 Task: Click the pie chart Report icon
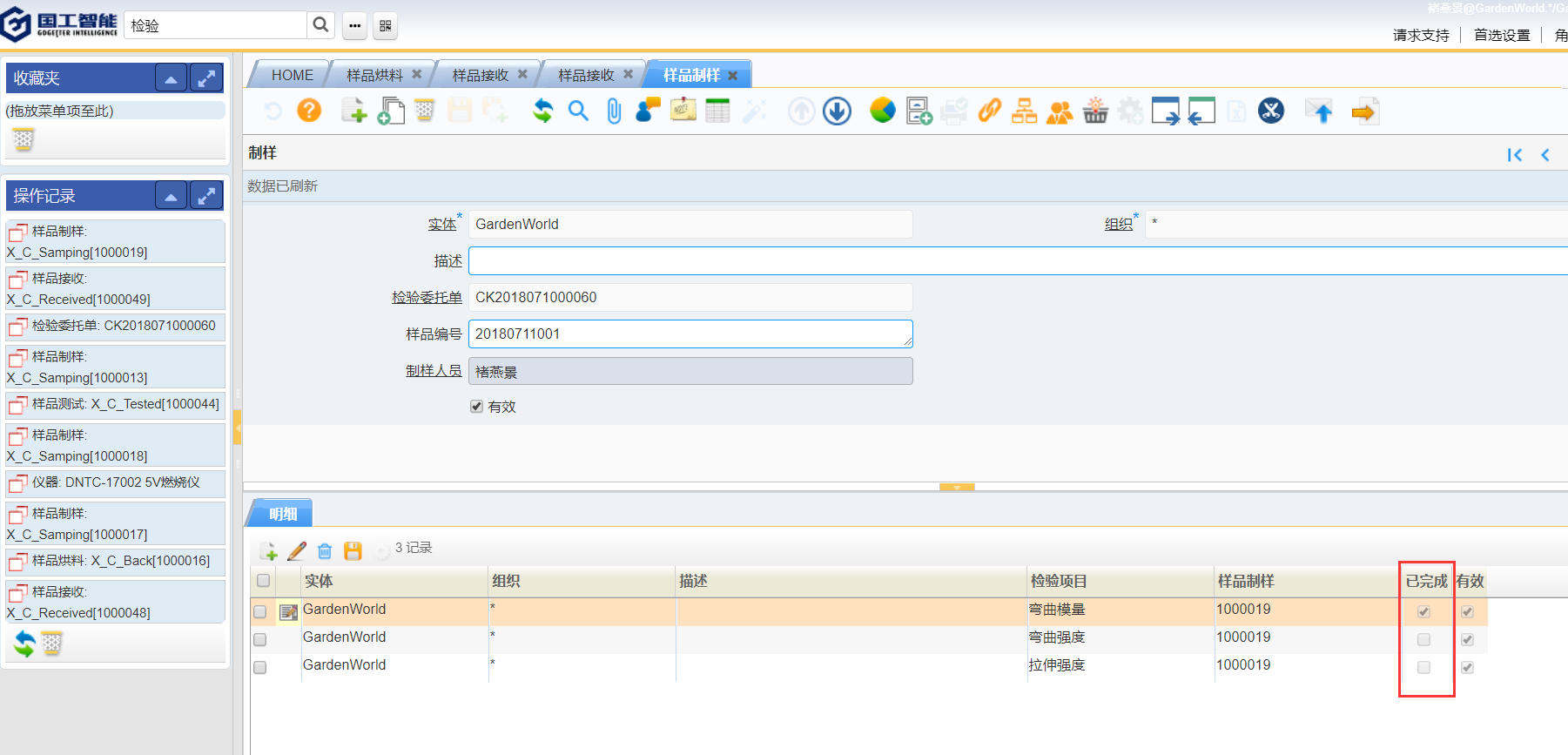click(x=882, y=111)
